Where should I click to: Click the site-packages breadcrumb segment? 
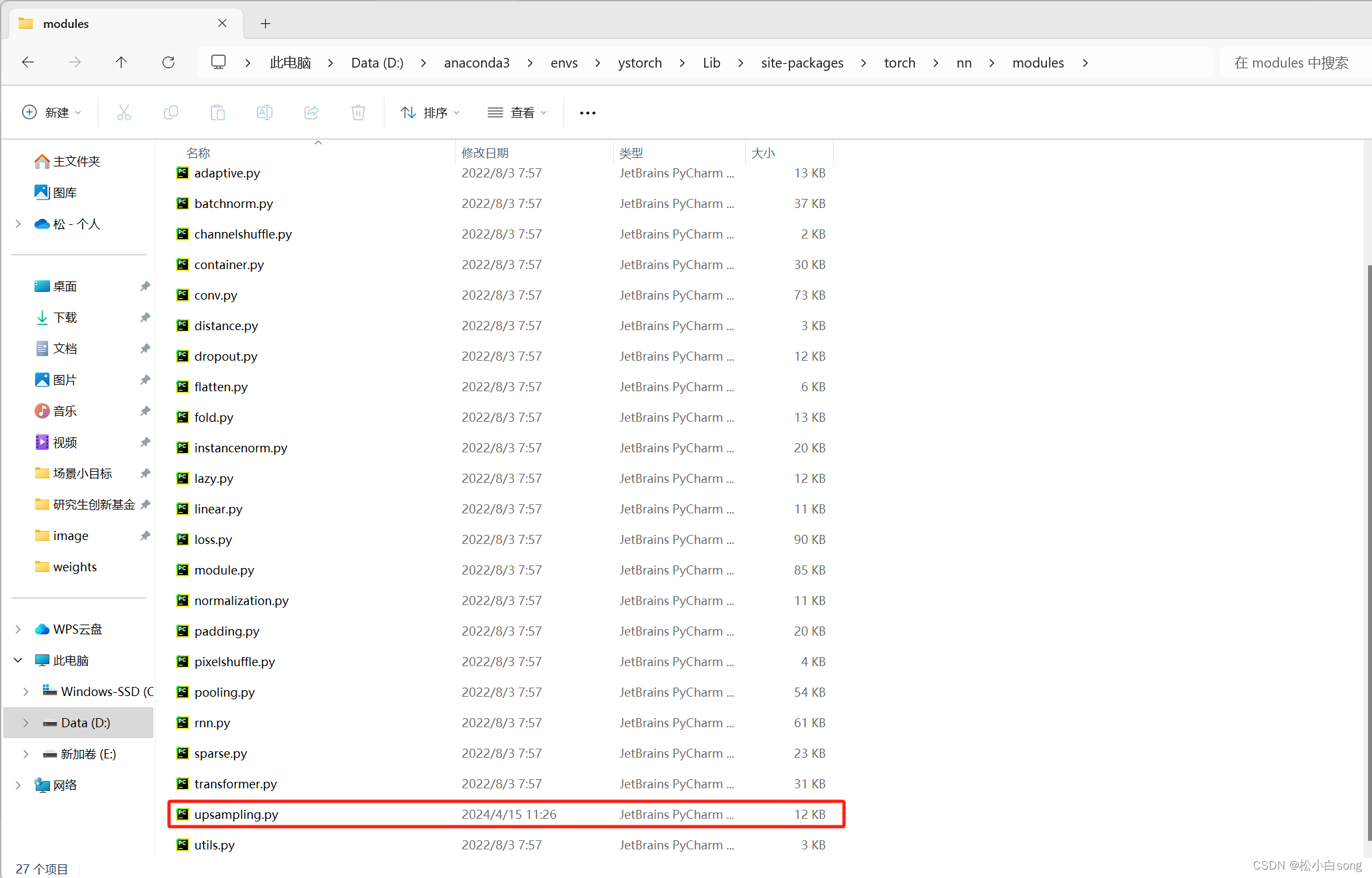pos(802,62)
